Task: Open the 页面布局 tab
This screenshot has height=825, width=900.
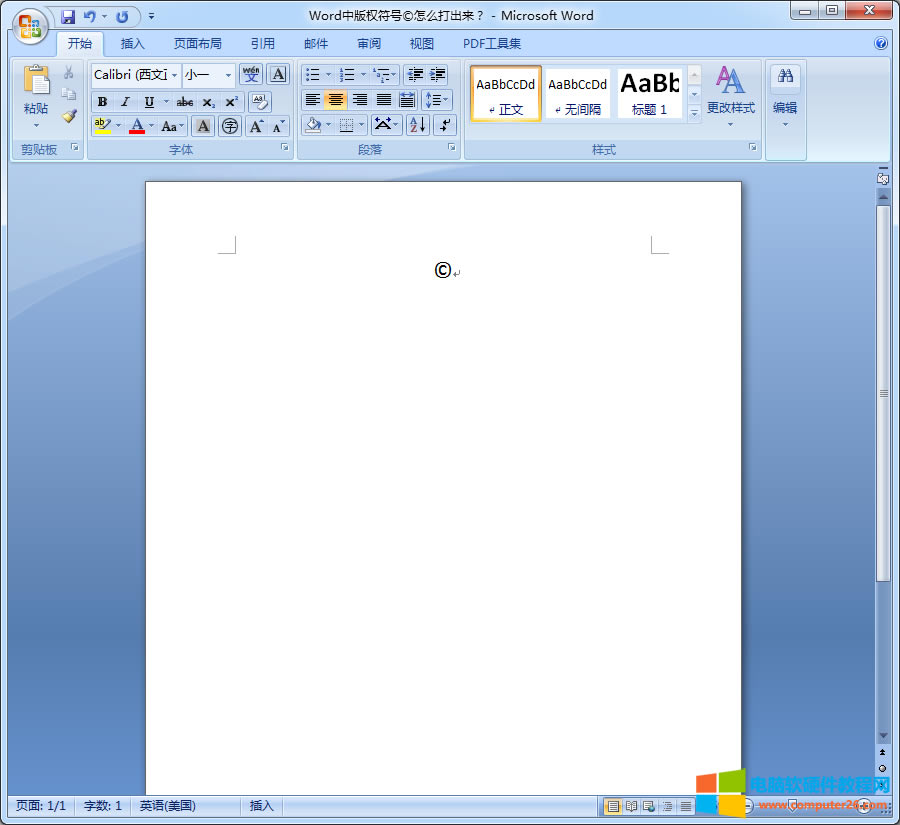Action: point(198,44)
